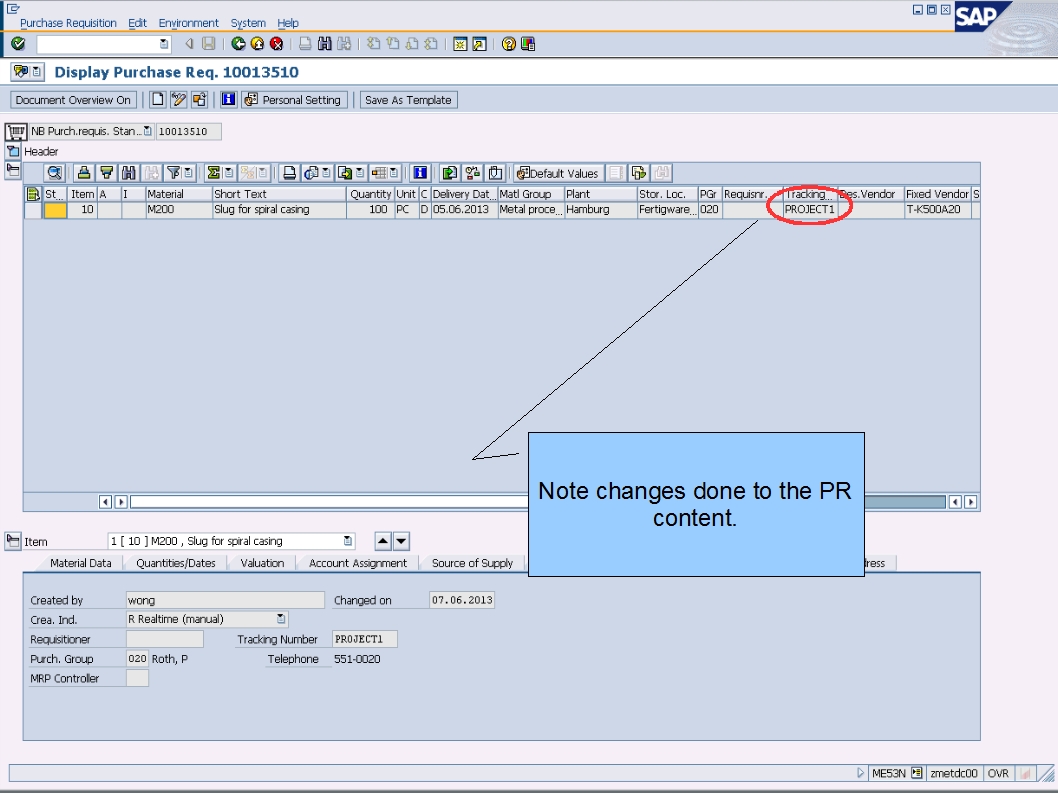Open Help via the question mark icon

click(x=509, y=44)
